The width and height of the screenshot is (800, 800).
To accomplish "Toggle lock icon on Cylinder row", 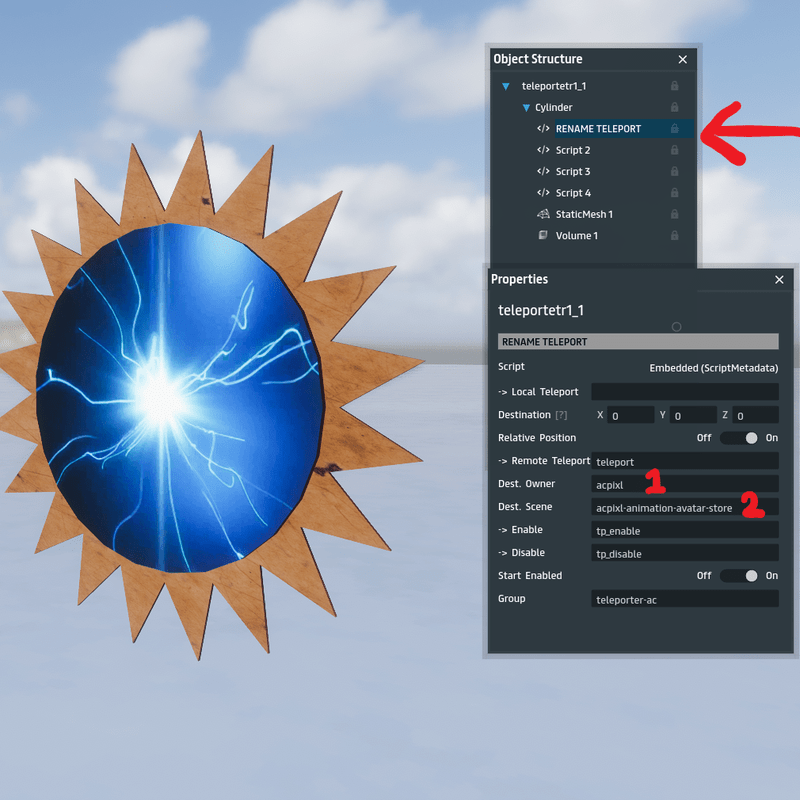I will click(675, 107).
